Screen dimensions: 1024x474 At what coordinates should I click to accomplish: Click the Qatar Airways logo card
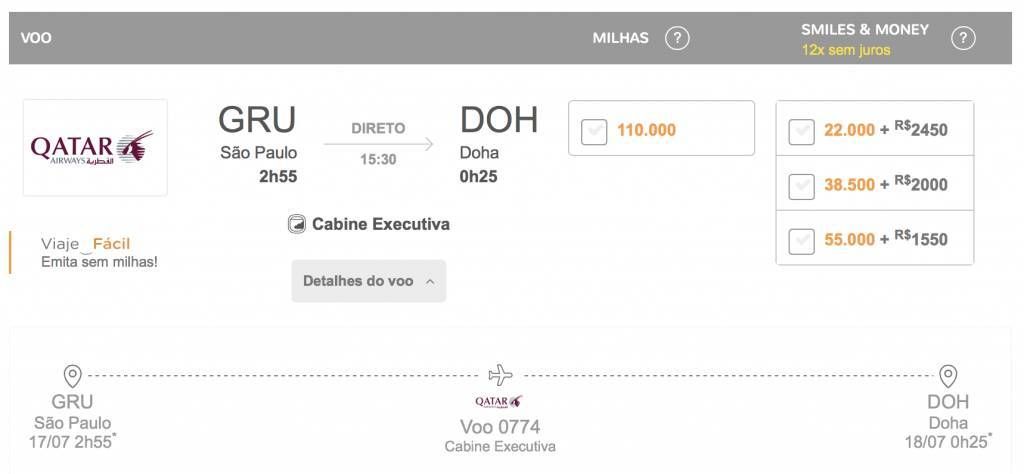pos(95,148)
